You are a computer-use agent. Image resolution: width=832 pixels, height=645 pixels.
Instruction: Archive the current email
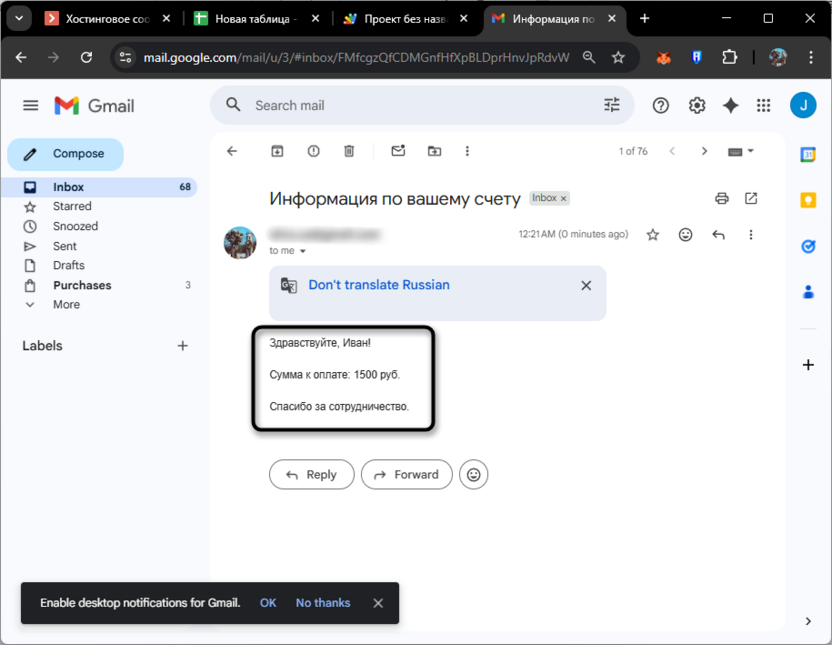[x=277, y=151]
